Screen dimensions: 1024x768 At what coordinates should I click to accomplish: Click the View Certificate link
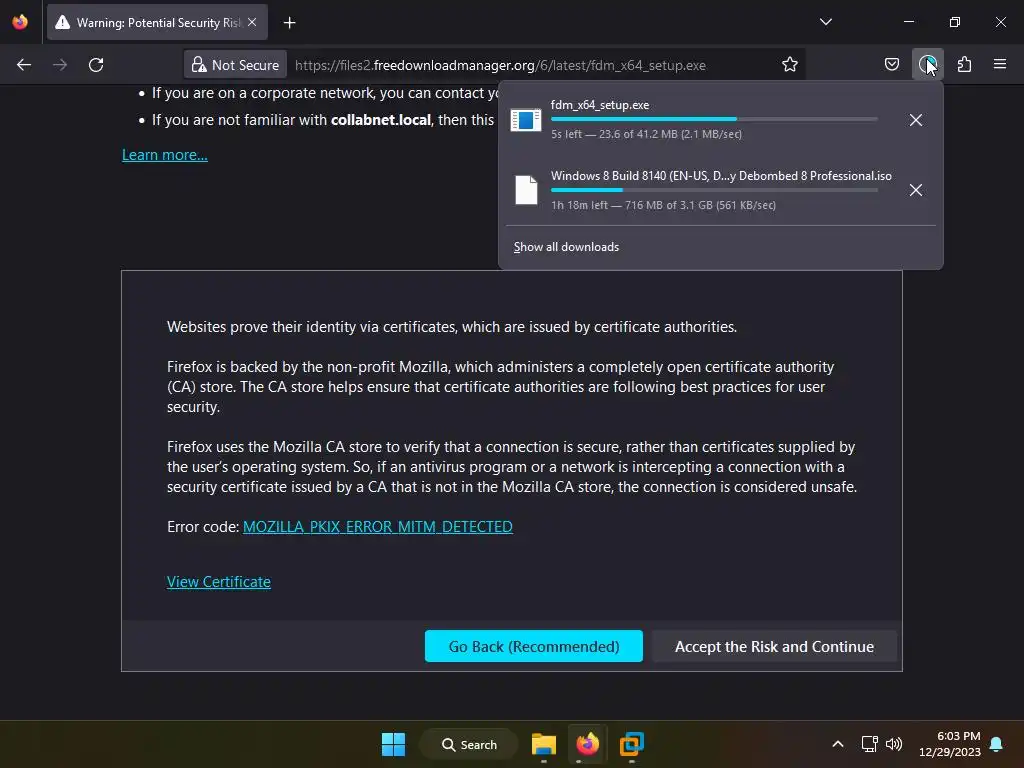tap(218, 581)
